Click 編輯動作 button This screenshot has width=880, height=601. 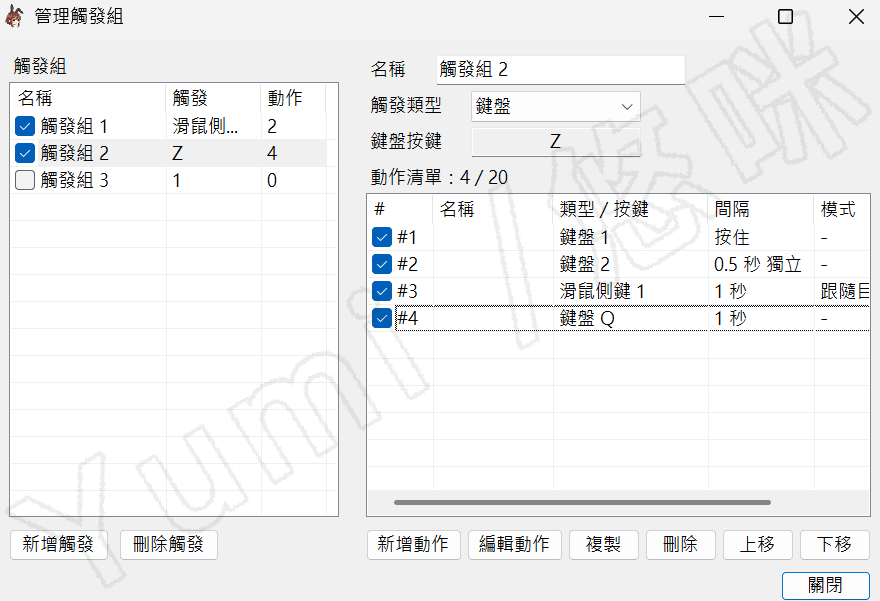coord(515,544)
